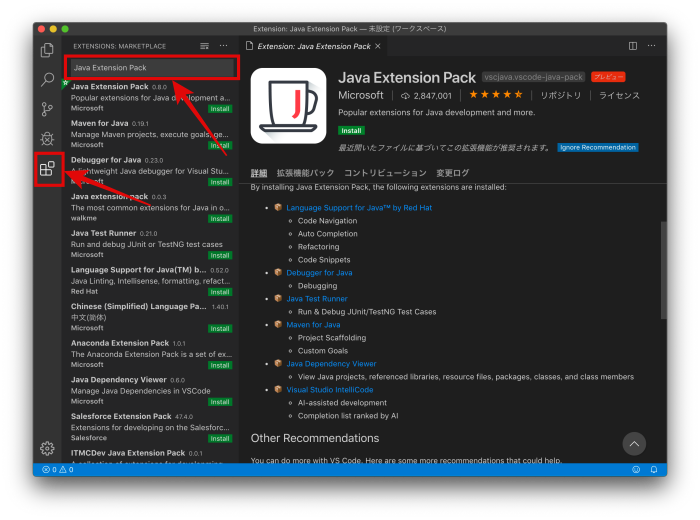Install Debugger for Java from the list
Screen dimensions: 700x520
(220, 182)
